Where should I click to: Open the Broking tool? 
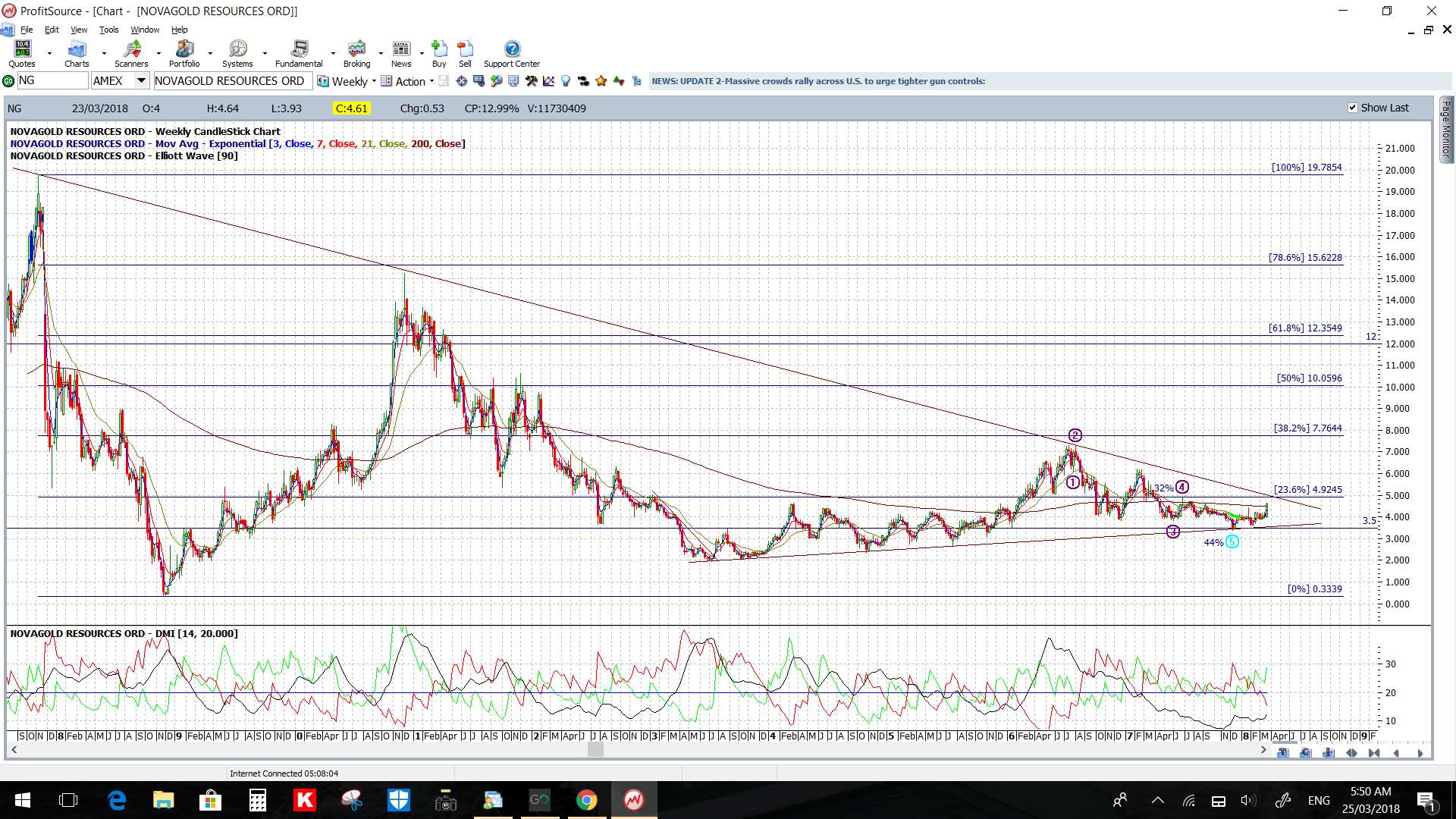(x=356, y=54)
